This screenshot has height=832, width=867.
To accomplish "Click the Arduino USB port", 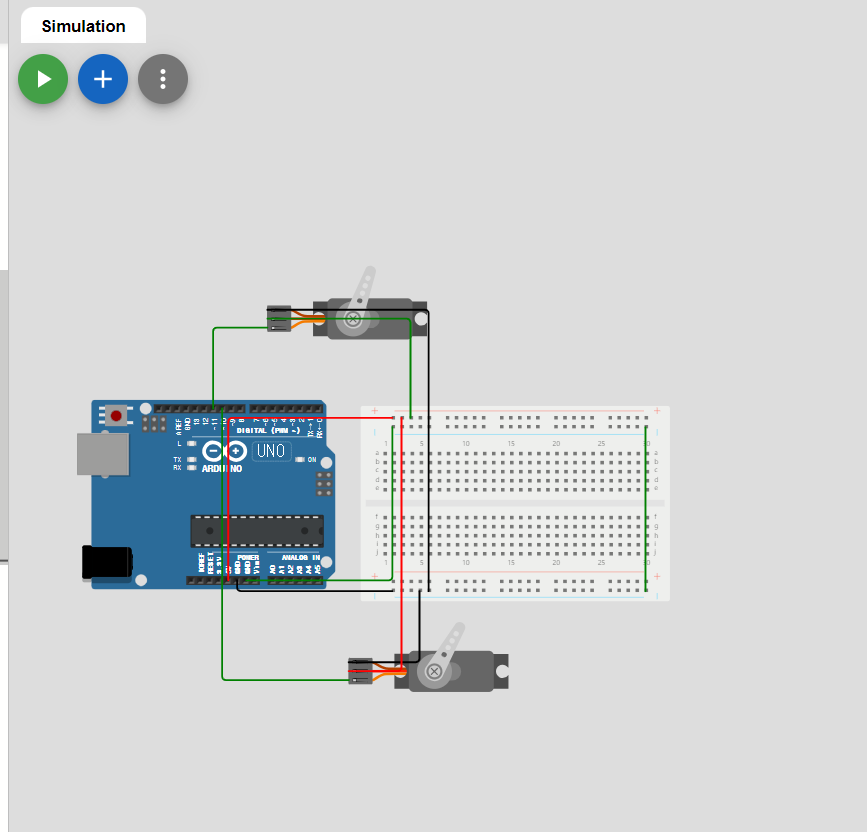I will [103, 454].
